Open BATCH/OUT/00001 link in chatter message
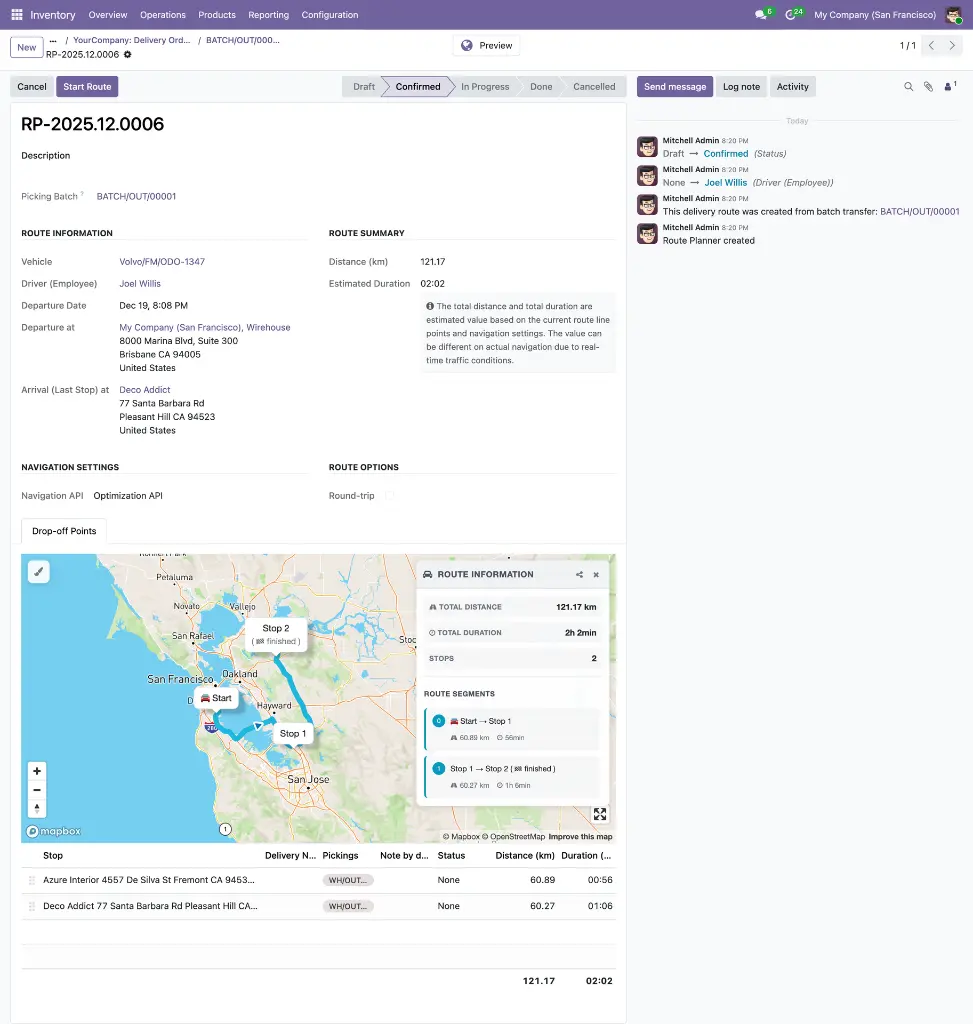973x1024 pixels. tap(919, 211)
